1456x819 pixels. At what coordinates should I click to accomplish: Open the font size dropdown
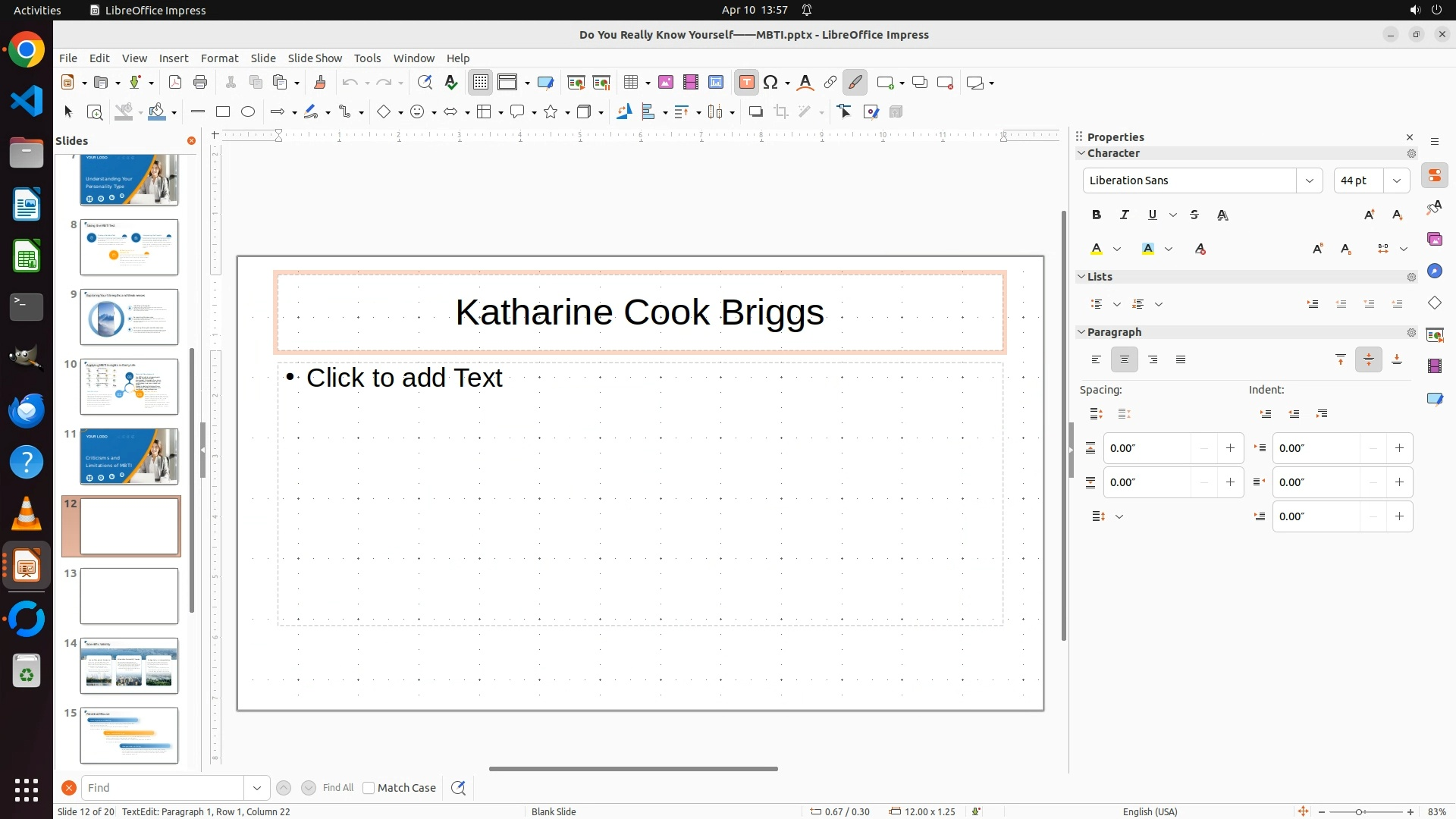pos(1396,180)
